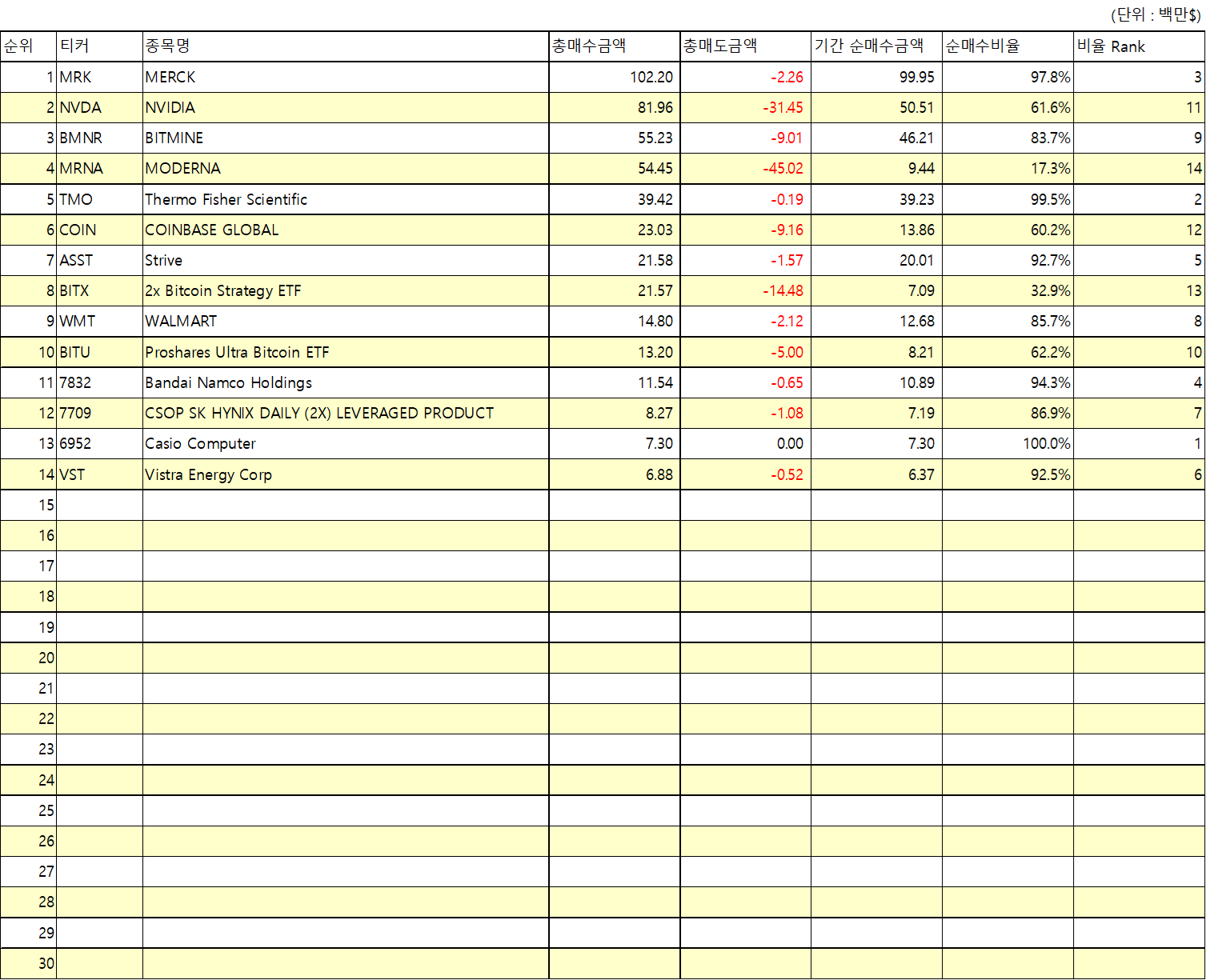The height and width of the screenshot is (980, 1206).
Task: Click the Vistra Energy Corp cell
Action: click(346, 474)
